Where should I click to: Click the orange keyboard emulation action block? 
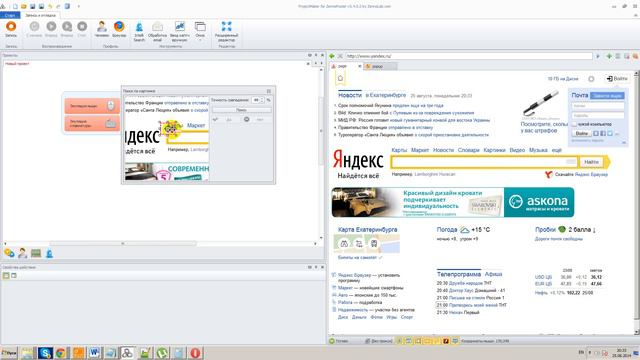pos(92,123)
